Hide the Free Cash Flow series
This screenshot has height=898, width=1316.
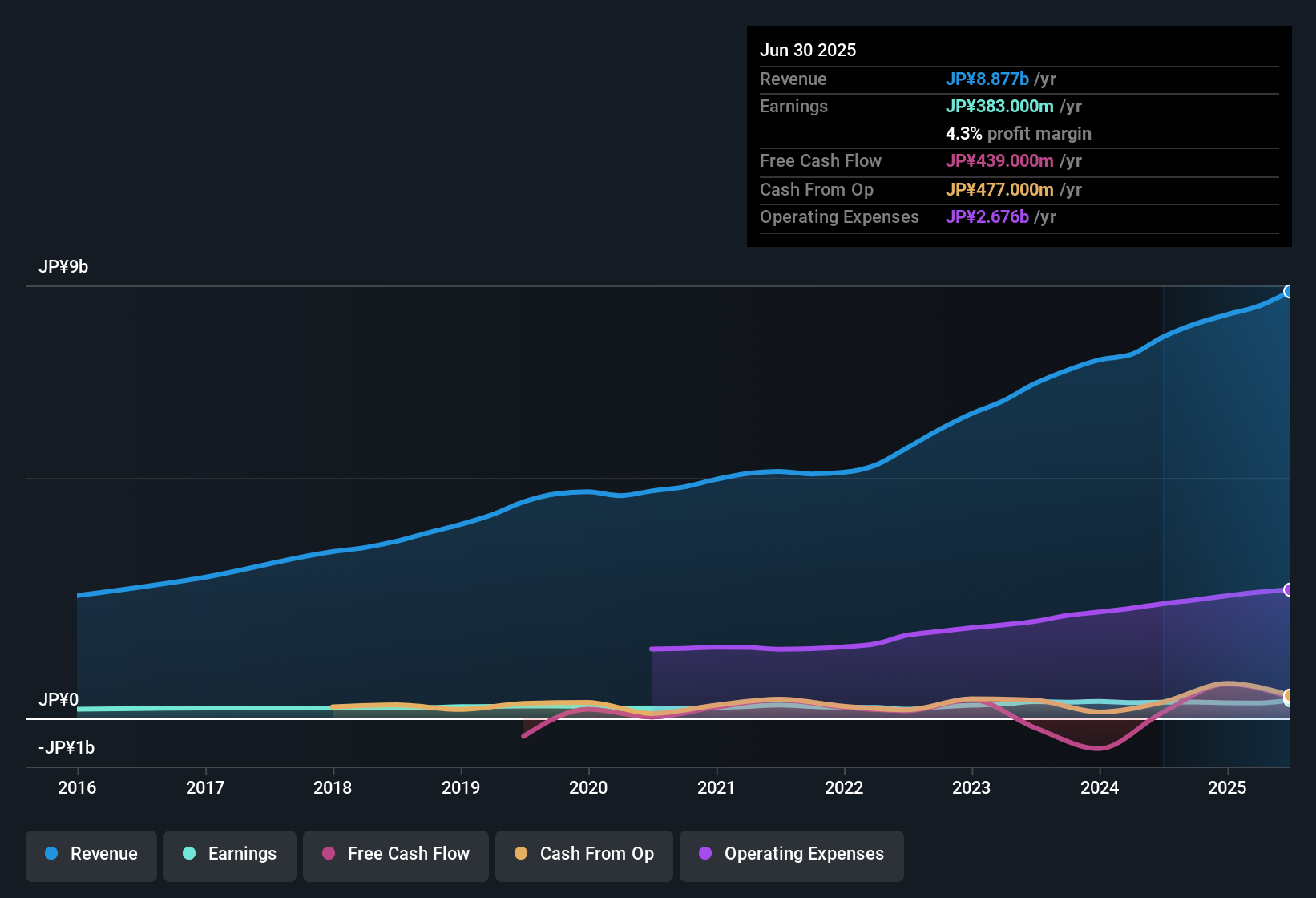tap(395, 854)
